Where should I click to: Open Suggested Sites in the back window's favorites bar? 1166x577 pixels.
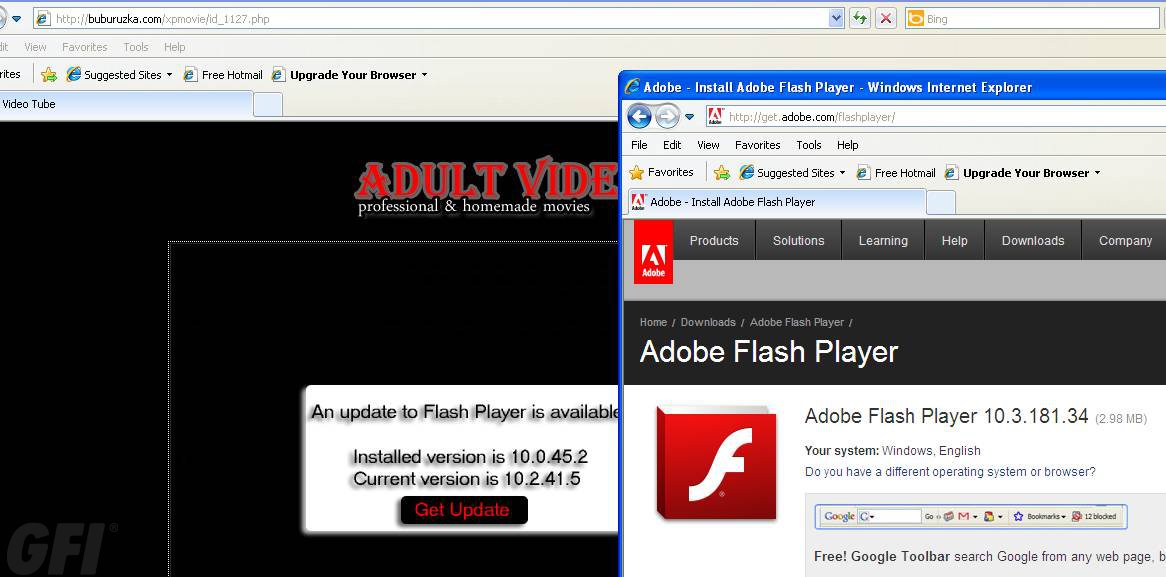coord(119,74)
